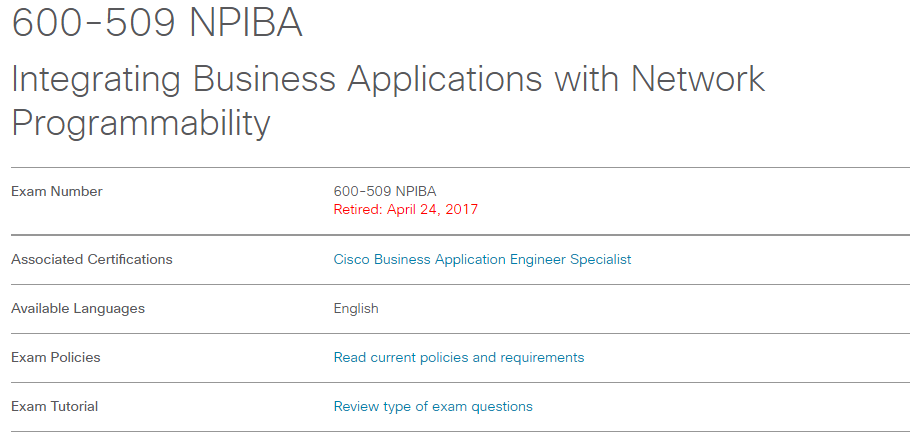Screen dimensions: 910x441
Task: Select the Available Languages label
Action: pyautogui.click(x=78, y=309)
